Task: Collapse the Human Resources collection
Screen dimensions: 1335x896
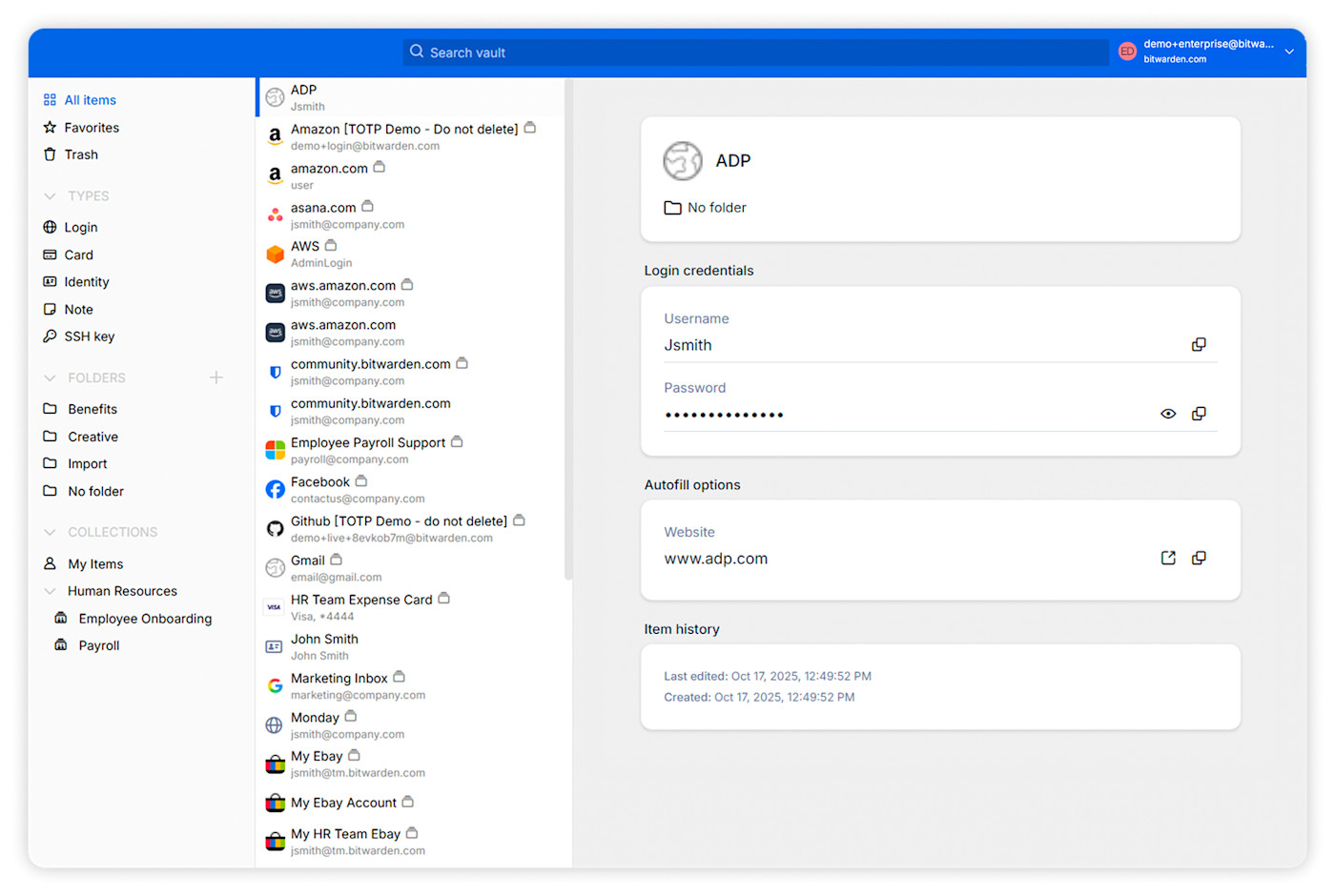Action: 51,591
